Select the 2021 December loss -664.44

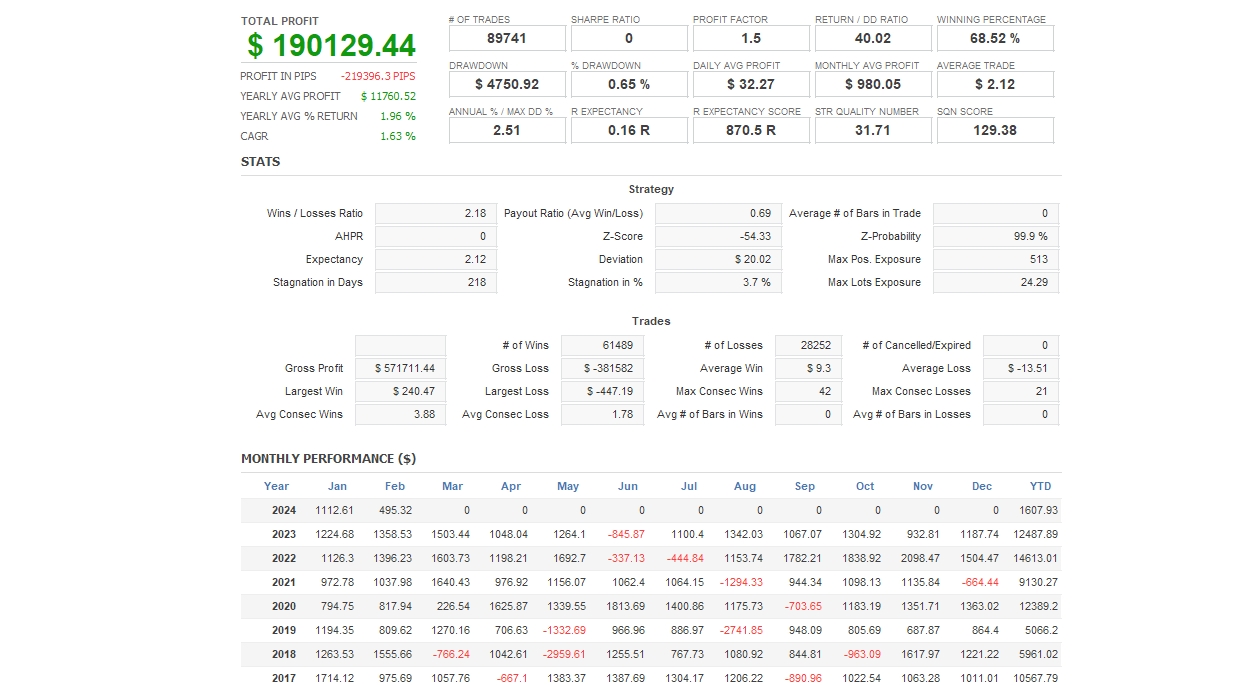click(x=979, y=582)
